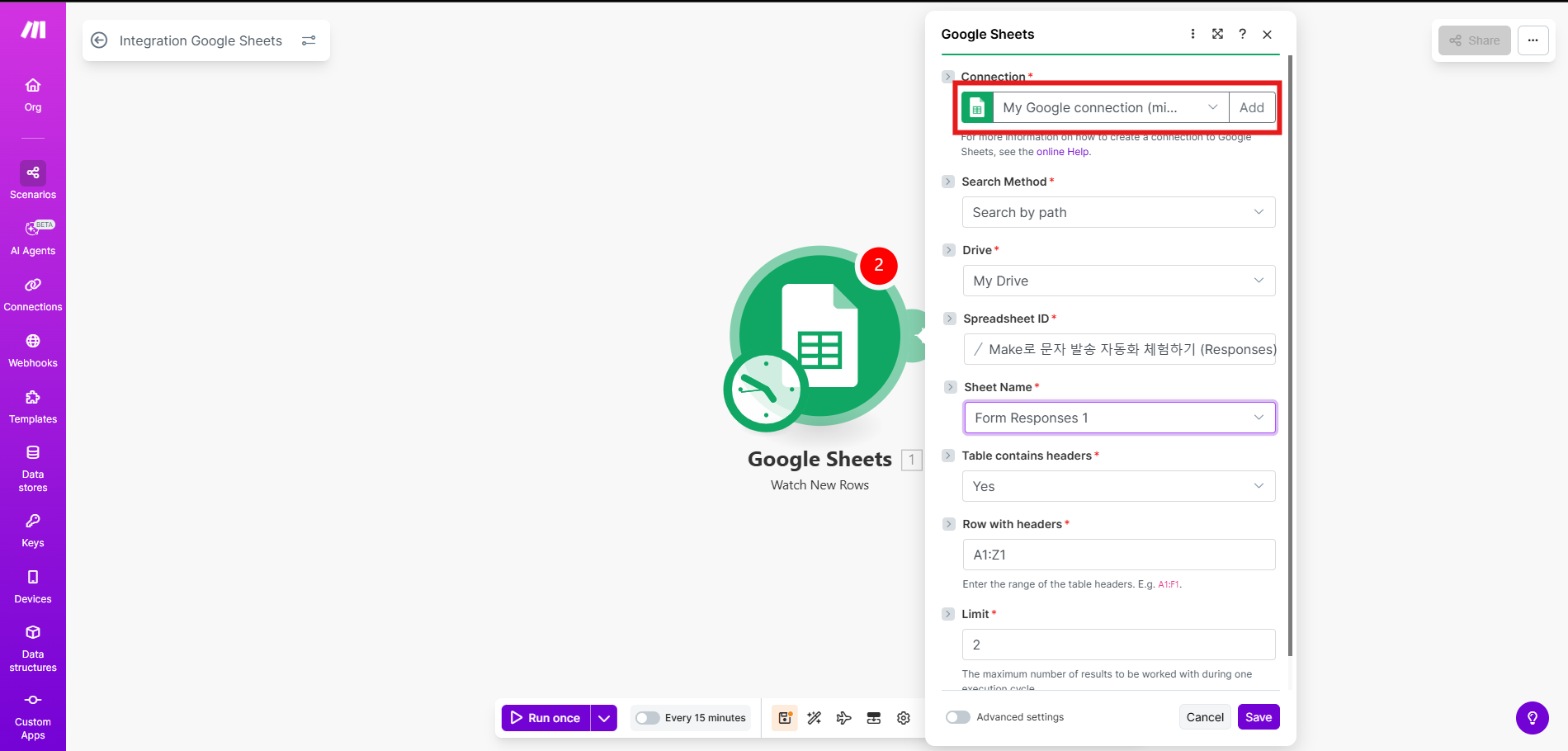Save the Google Sheets module settings
The image size is (1568, 751).
point(1258,716)
